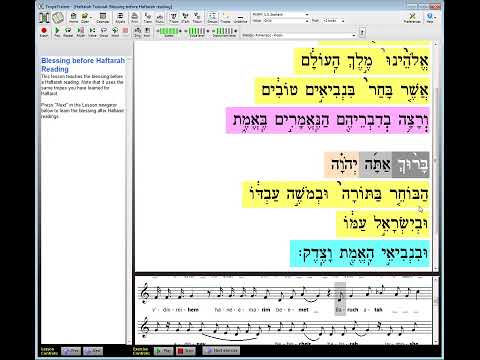The image size is (480, 360).
Task: Adjust the third green level meter
Action: 224,32
